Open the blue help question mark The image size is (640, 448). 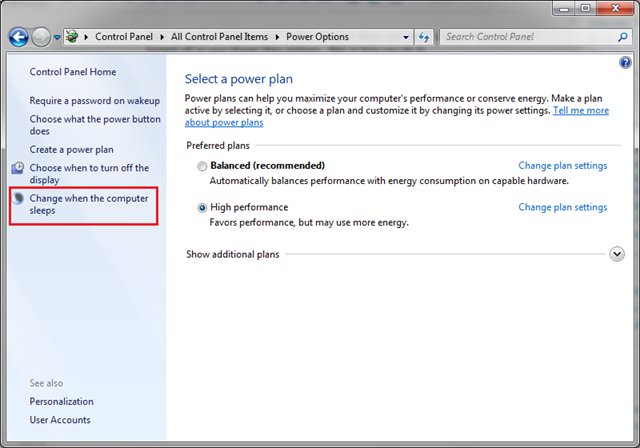(x=625, y=62)
